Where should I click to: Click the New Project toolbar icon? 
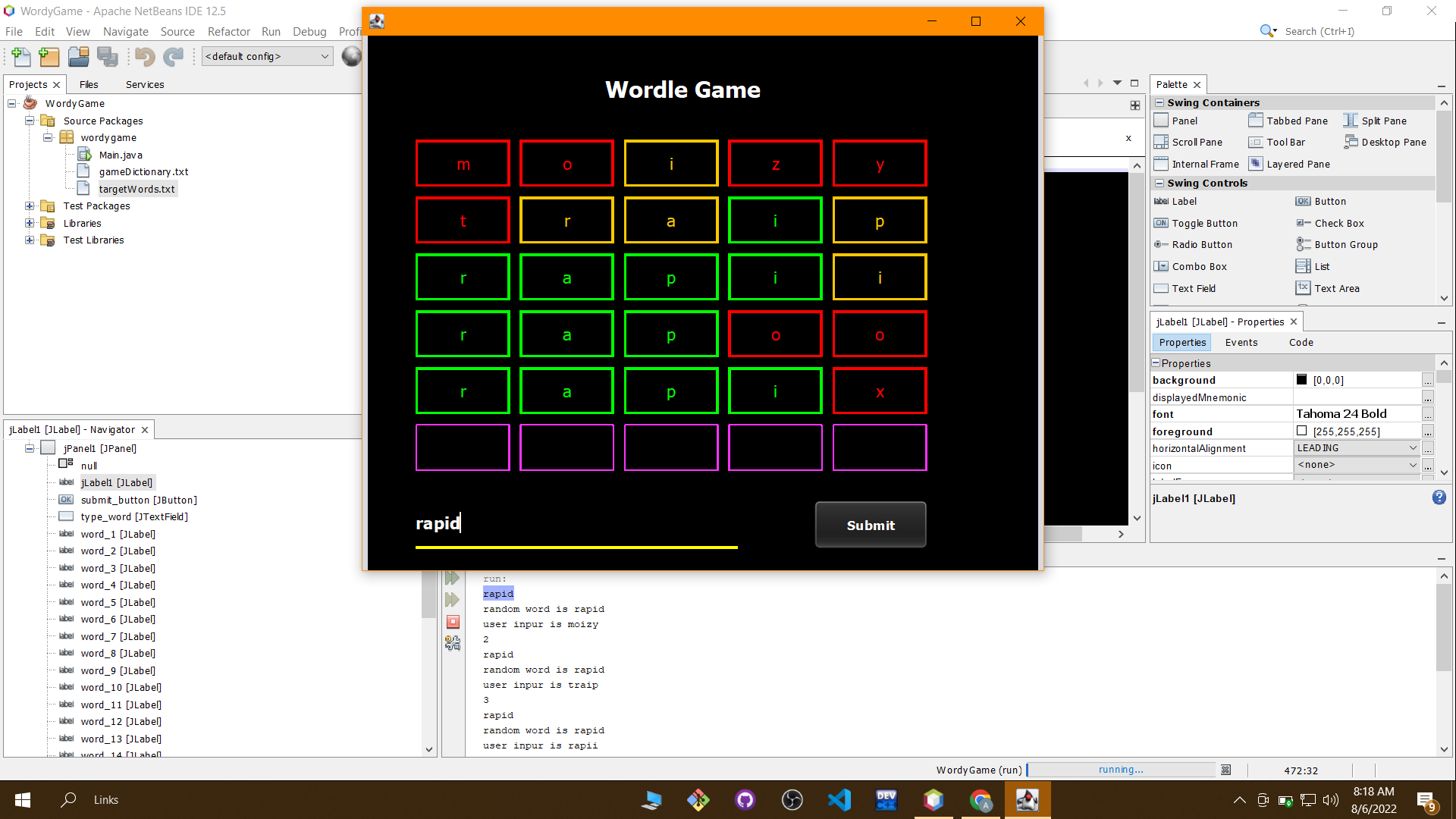tap(49, 56)
